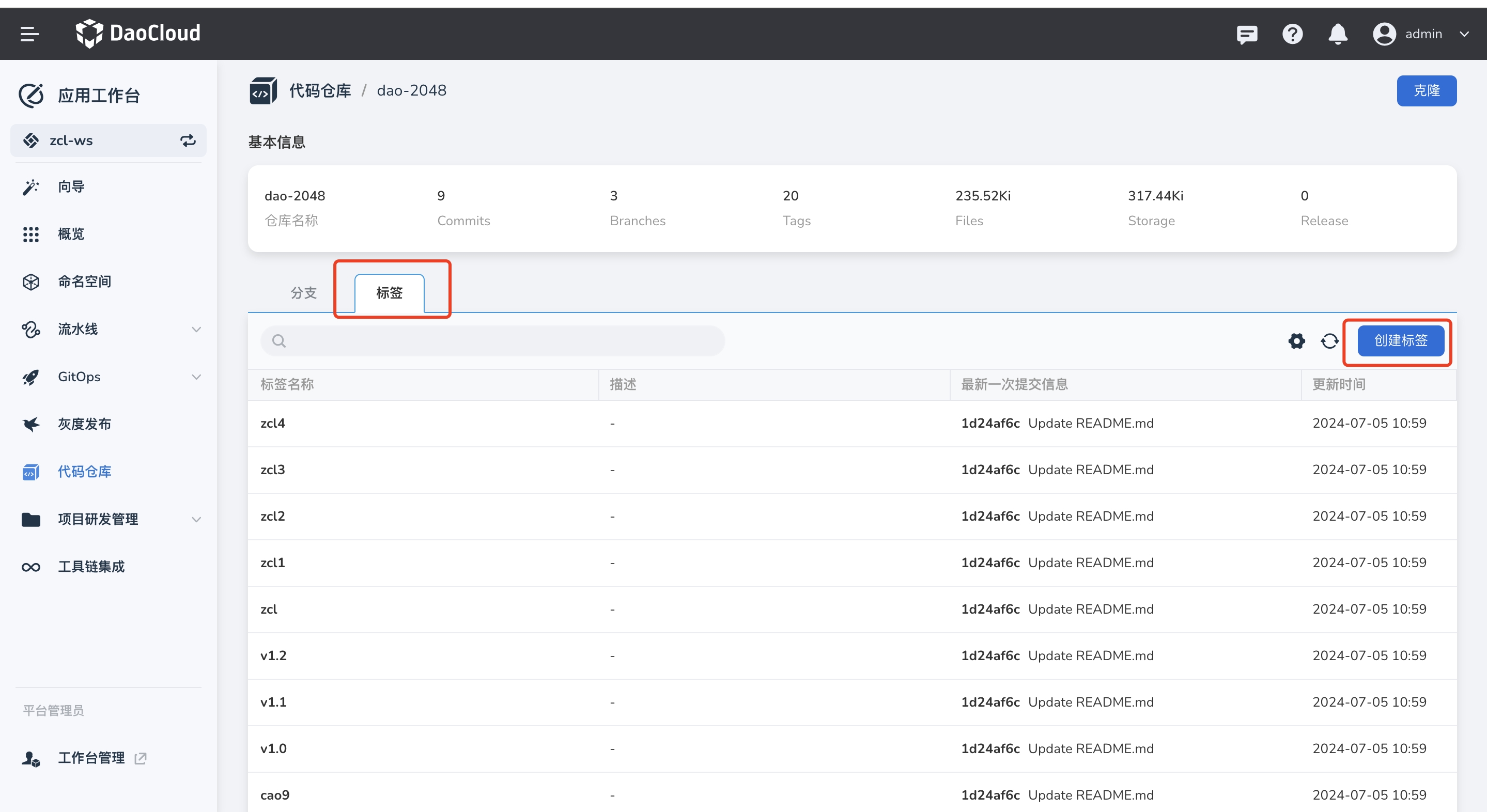Refresh the tag list
Viewport: 1487px width, 812px height.
pyautogui.click(x=1329, y=341)
